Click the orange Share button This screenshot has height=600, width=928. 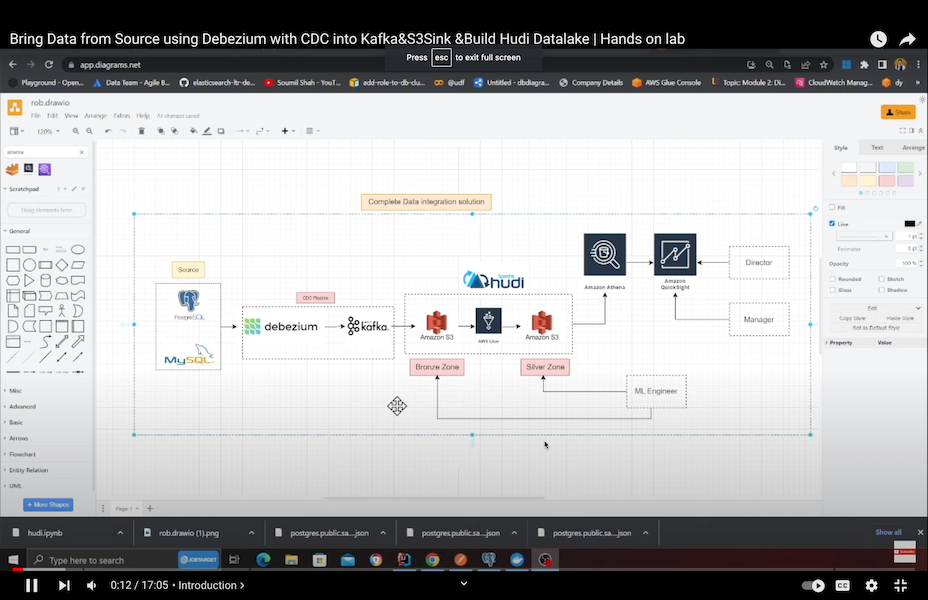[x=897, y=112]
